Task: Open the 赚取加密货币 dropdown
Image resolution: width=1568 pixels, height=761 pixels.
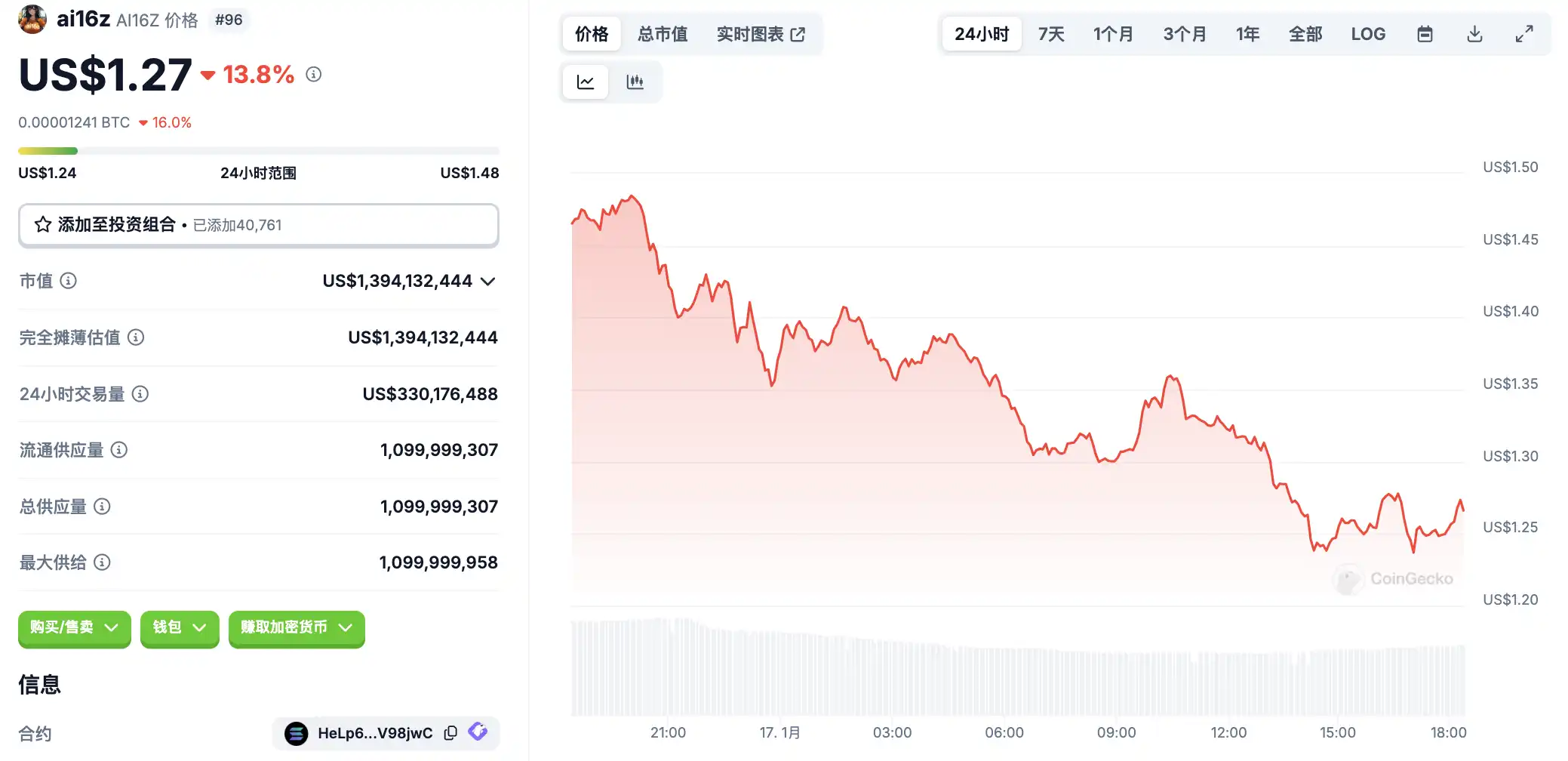Action: (297, 627)
